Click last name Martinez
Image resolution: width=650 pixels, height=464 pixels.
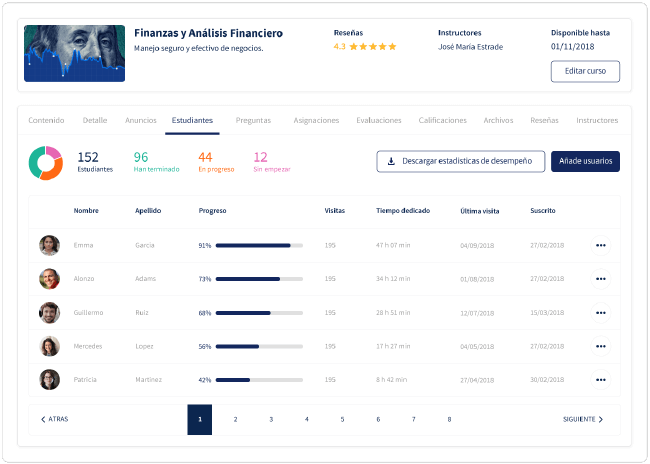[x=148, y=380]
